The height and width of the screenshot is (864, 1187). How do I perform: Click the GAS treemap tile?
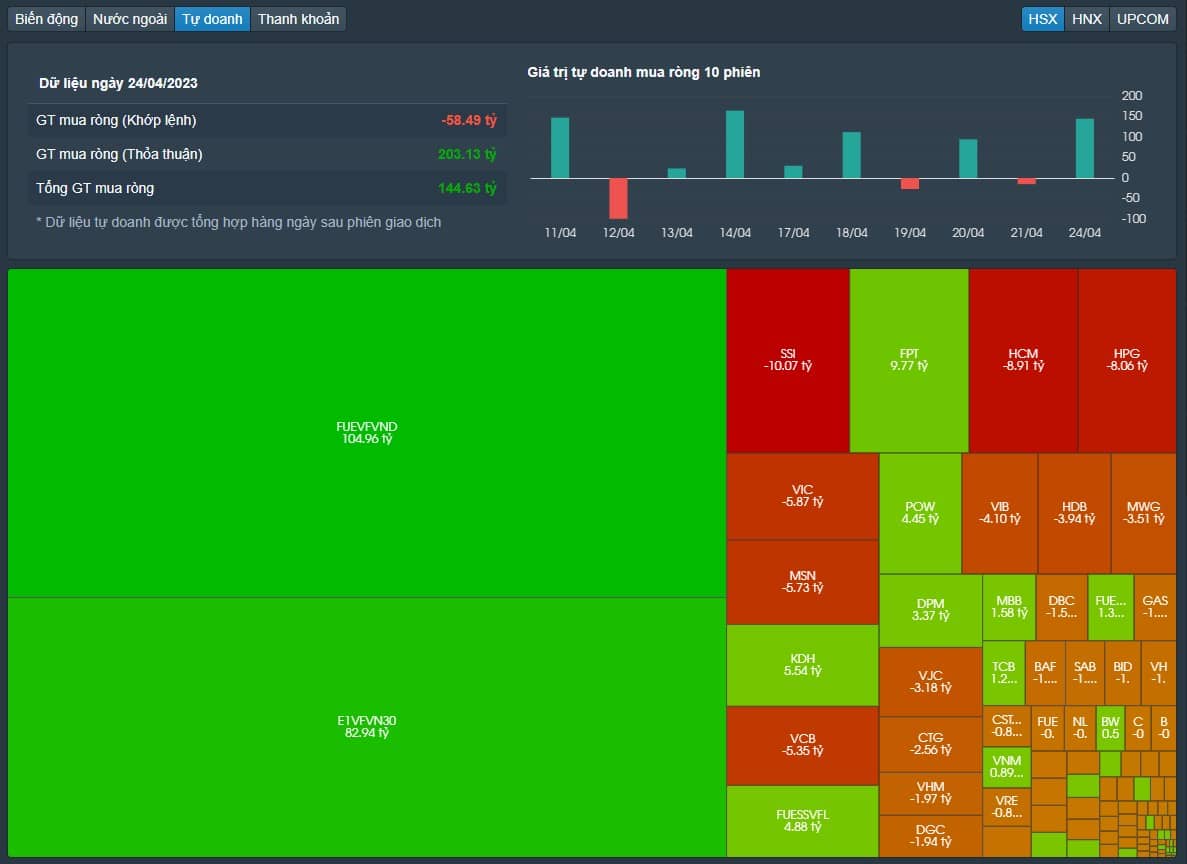click(1154, 607)
